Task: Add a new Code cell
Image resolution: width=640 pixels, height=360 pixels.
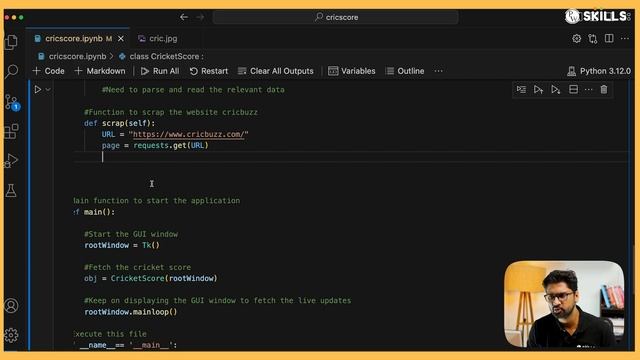Action: point(49,71)
